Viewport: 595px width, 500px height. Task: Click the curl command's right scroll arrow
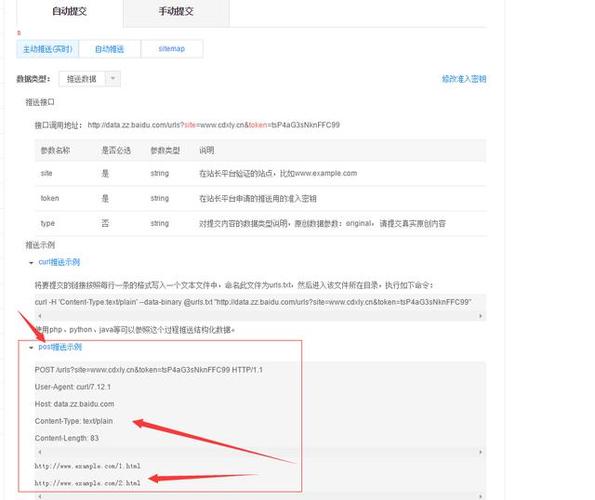click(x=481, y=316)
